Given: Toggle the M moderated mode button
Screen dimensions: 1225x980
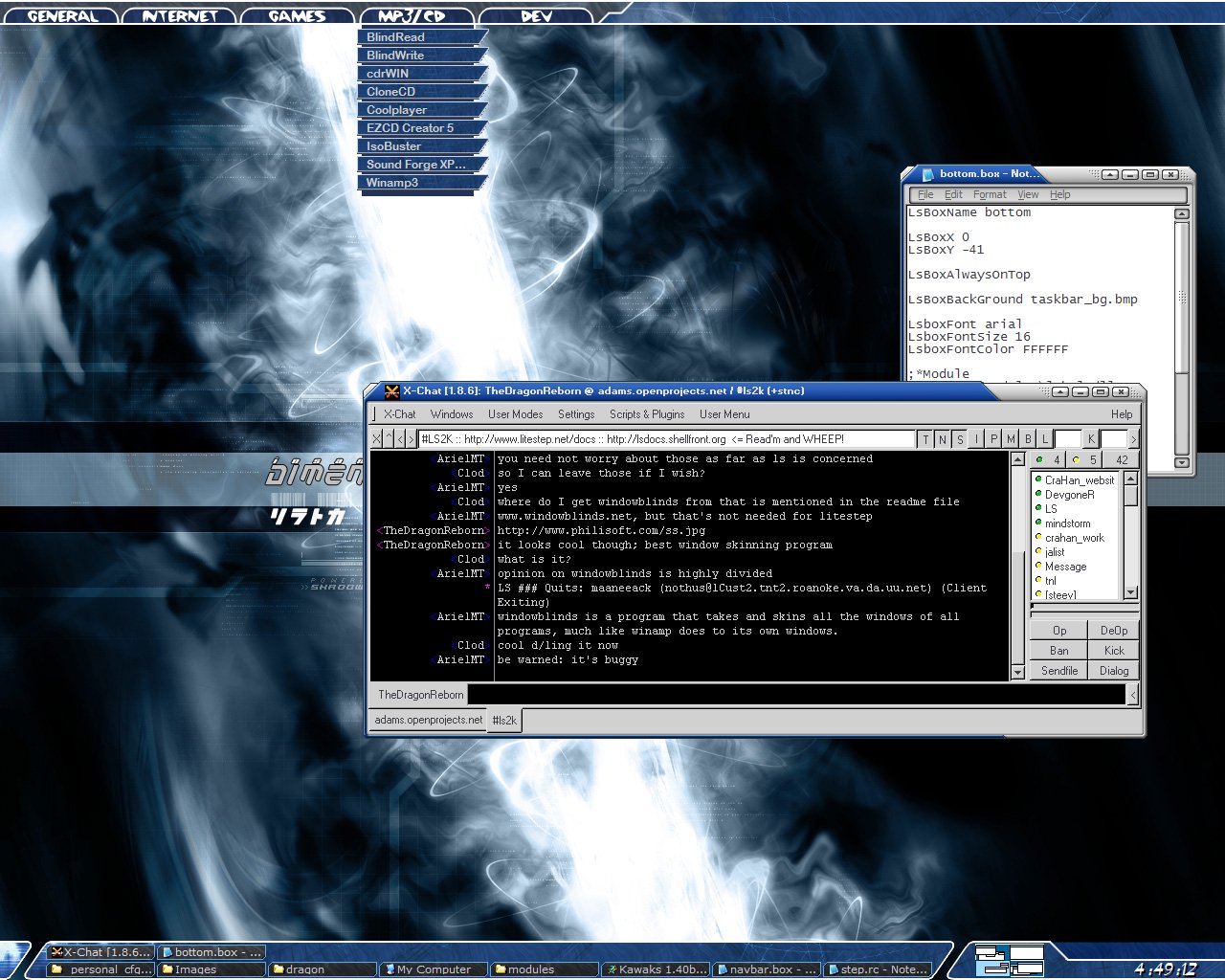Looking at the screenshot, I should pos(1012,439).
